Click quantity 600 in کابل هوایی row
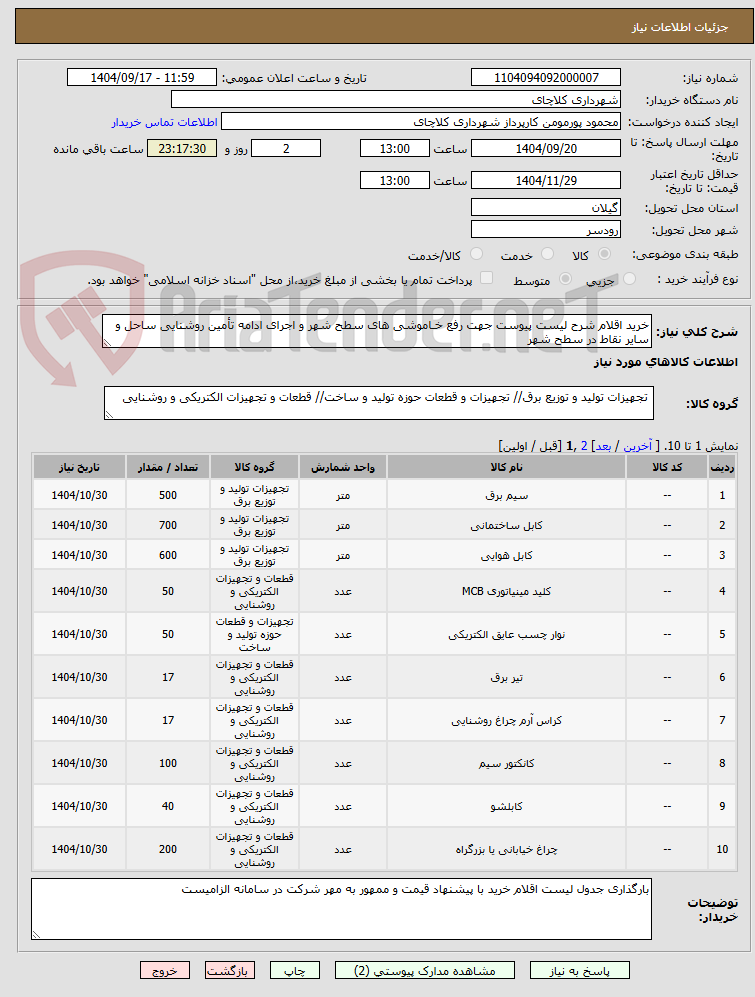This screenshot has width=755, height=997. 168,555
